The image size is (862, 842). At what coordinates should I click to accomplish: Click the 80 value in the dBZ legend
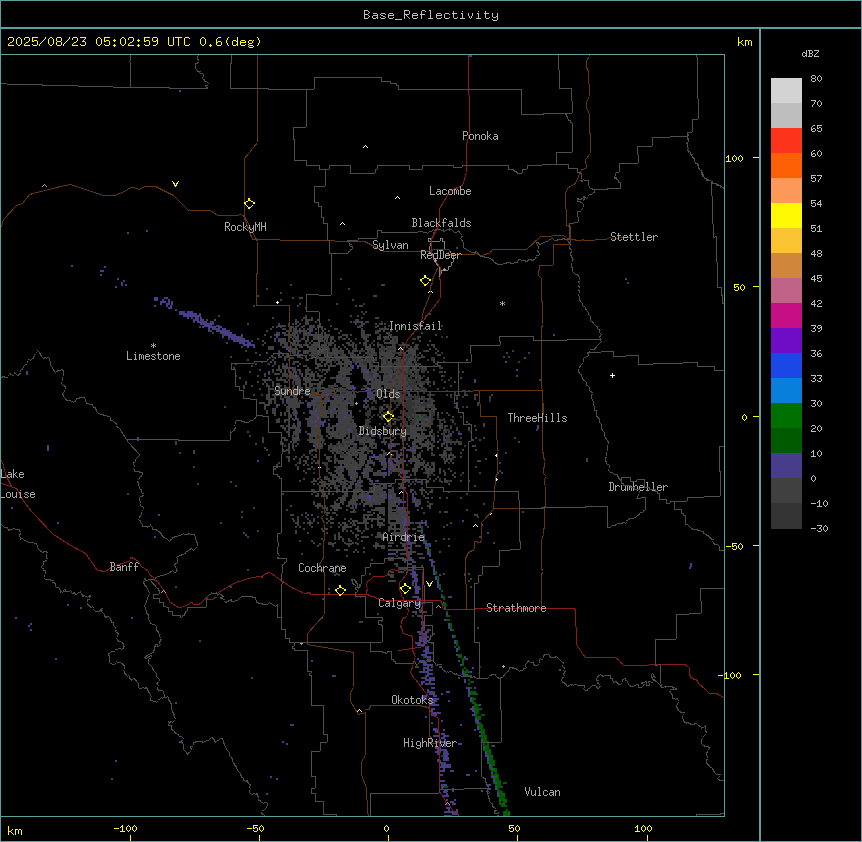pyautogui.click(x=816, y=79)
